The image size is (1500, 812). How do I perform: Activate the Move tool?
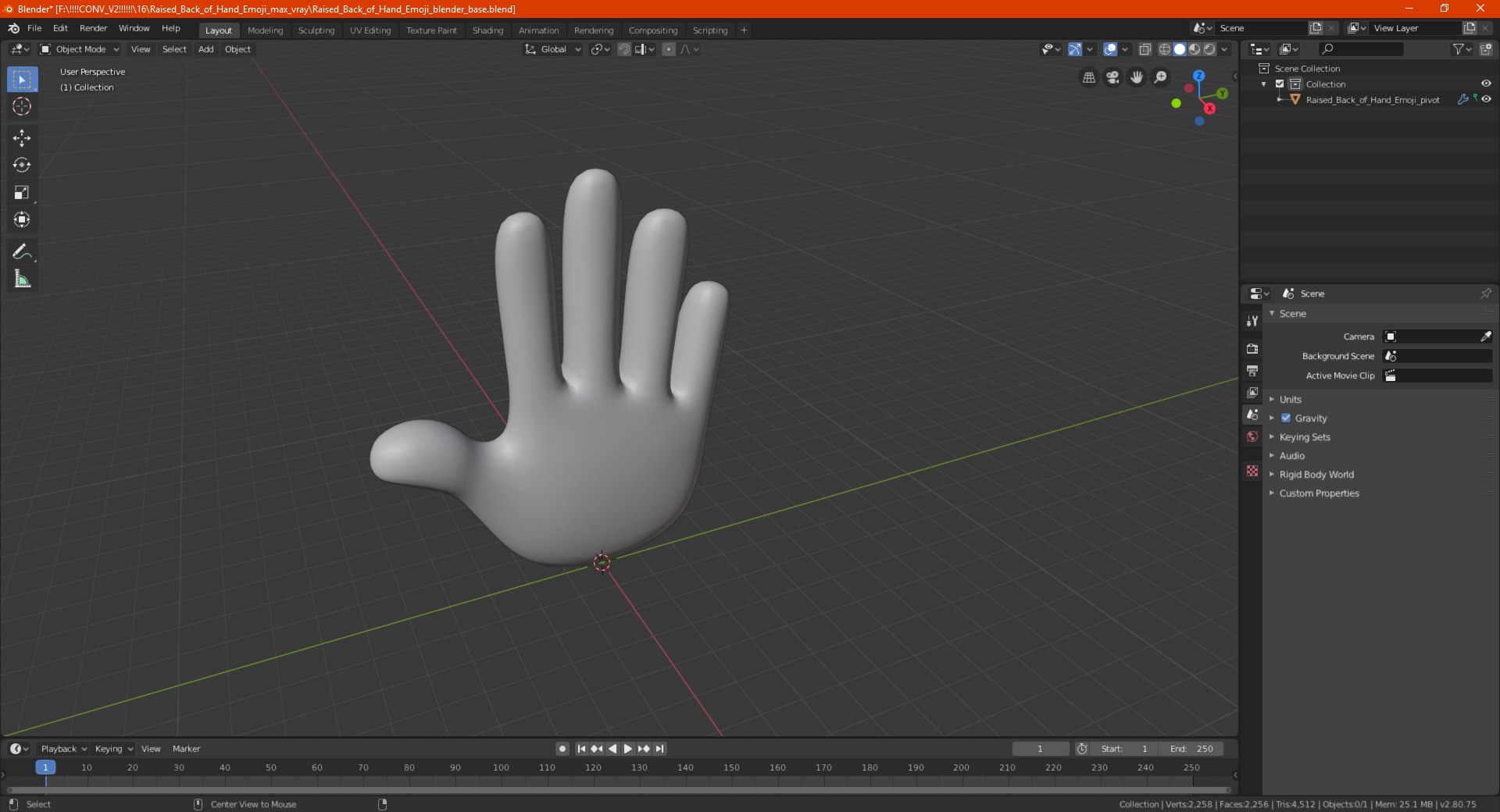click(x=22, y=138)
